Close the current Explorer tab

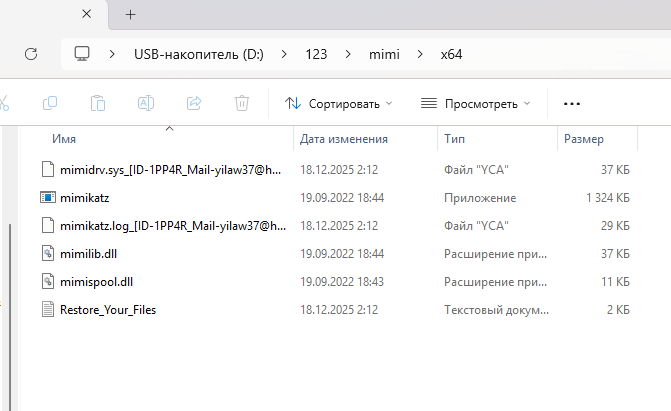tap(86, 14)
